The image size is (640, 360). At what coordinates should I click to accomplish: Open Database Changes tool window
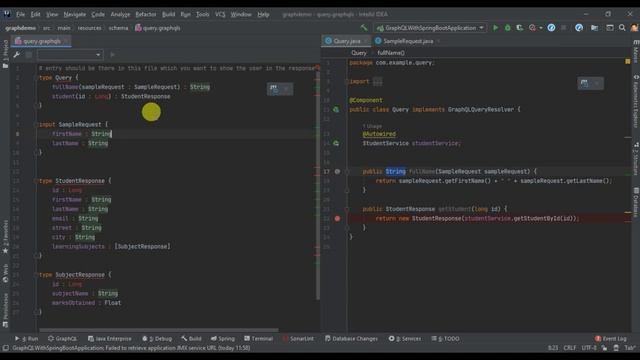pos(351,339)
